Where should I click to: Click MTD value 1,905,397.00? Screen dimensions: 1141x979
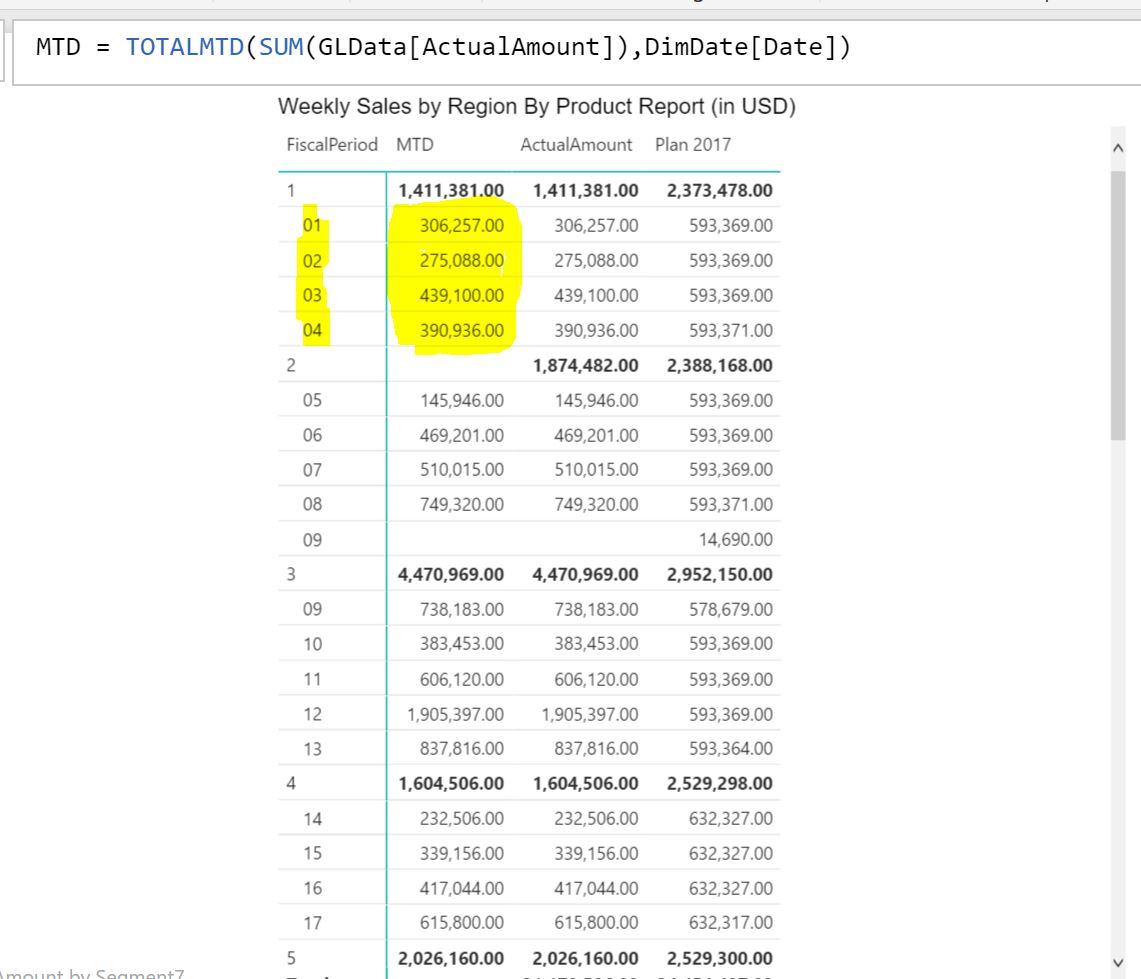(x=456, y=714)
